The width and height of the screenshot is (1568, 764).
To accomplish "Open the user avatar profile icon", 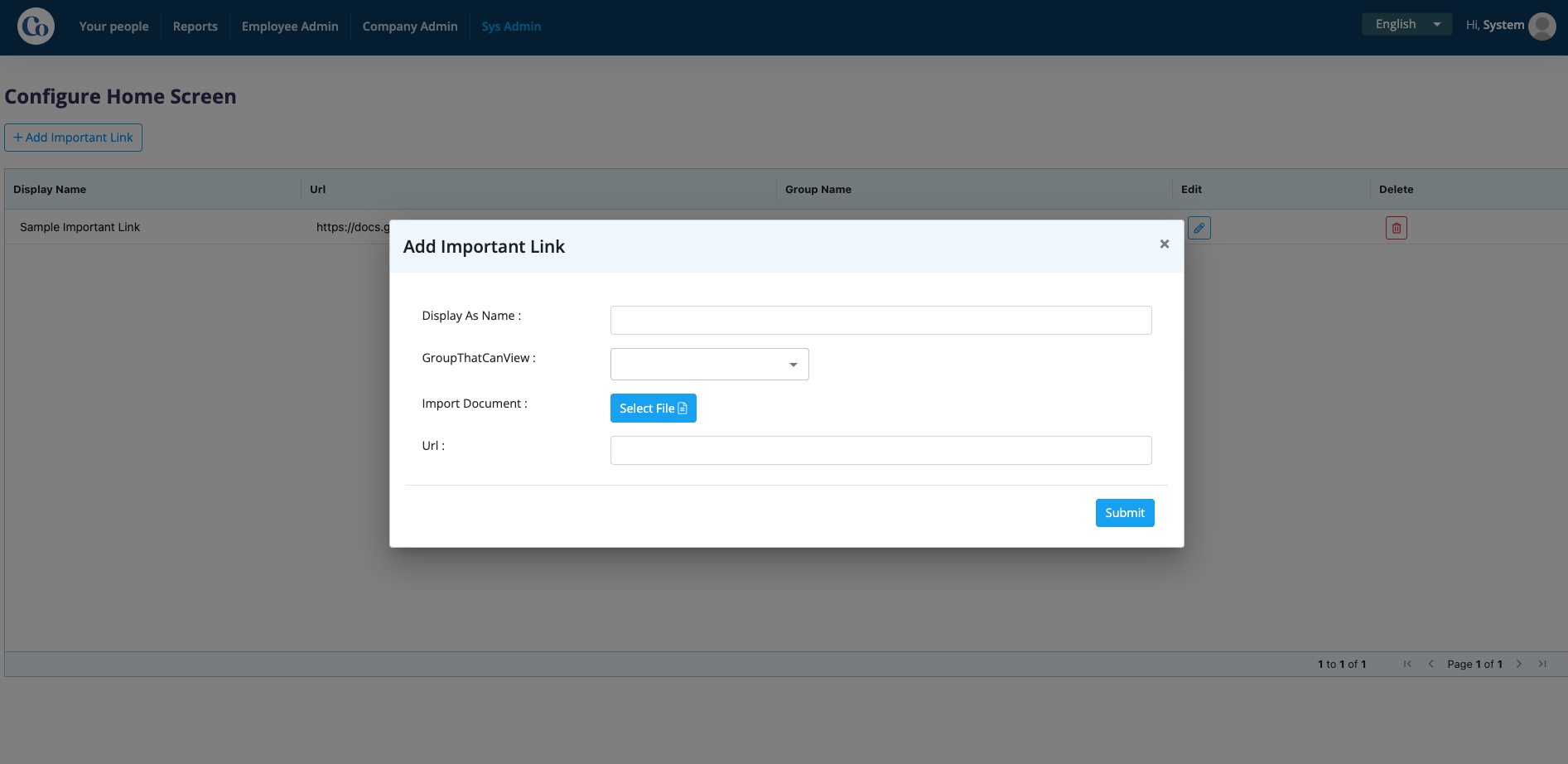I will point(1541,26).
